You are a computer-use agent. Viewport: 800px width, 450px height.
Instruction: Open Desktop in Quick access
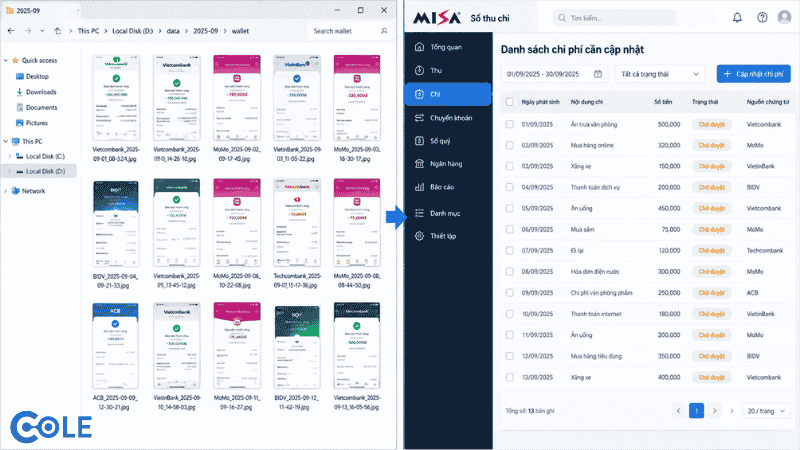point(33,77)
